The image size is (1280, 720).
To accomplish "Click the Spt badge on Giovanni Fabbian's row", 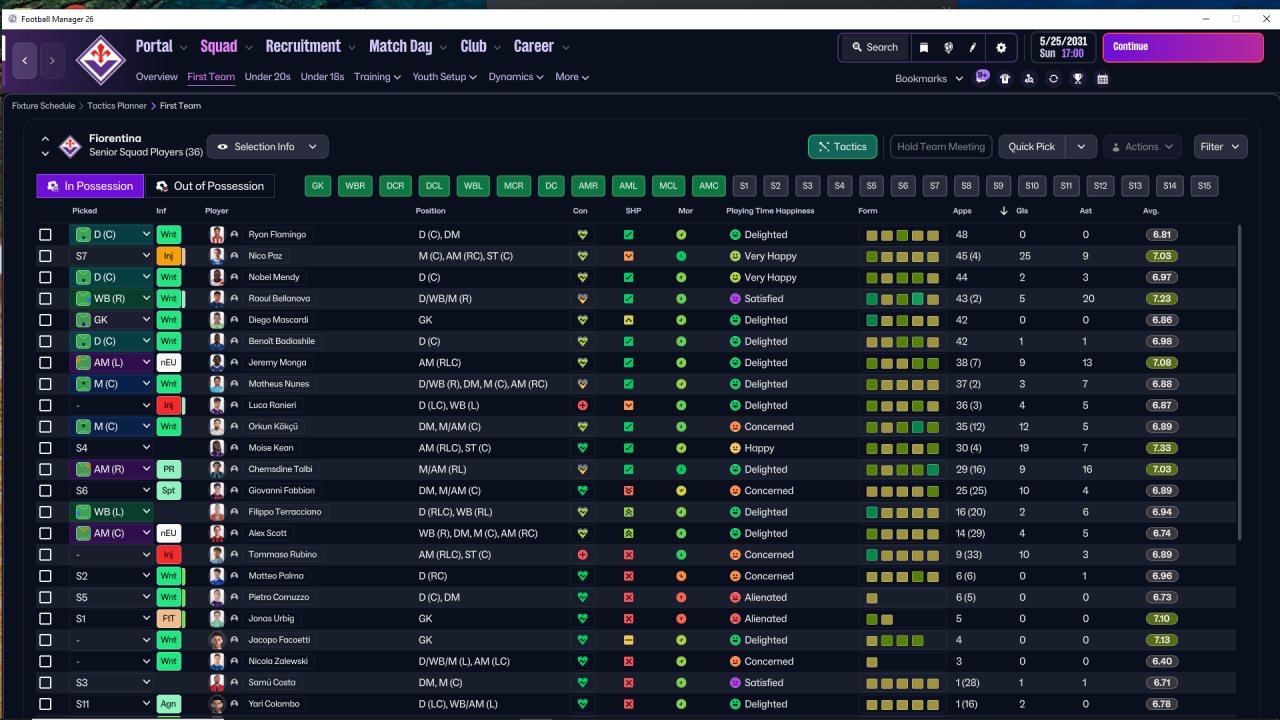I will [169, 491].
